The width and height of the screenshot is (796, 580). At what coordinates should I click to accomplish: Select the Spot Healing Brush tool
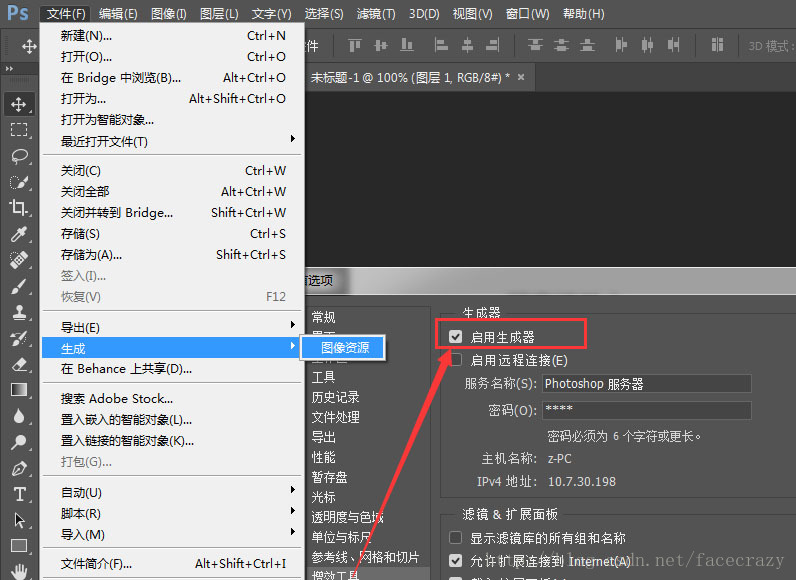point(19,260)
